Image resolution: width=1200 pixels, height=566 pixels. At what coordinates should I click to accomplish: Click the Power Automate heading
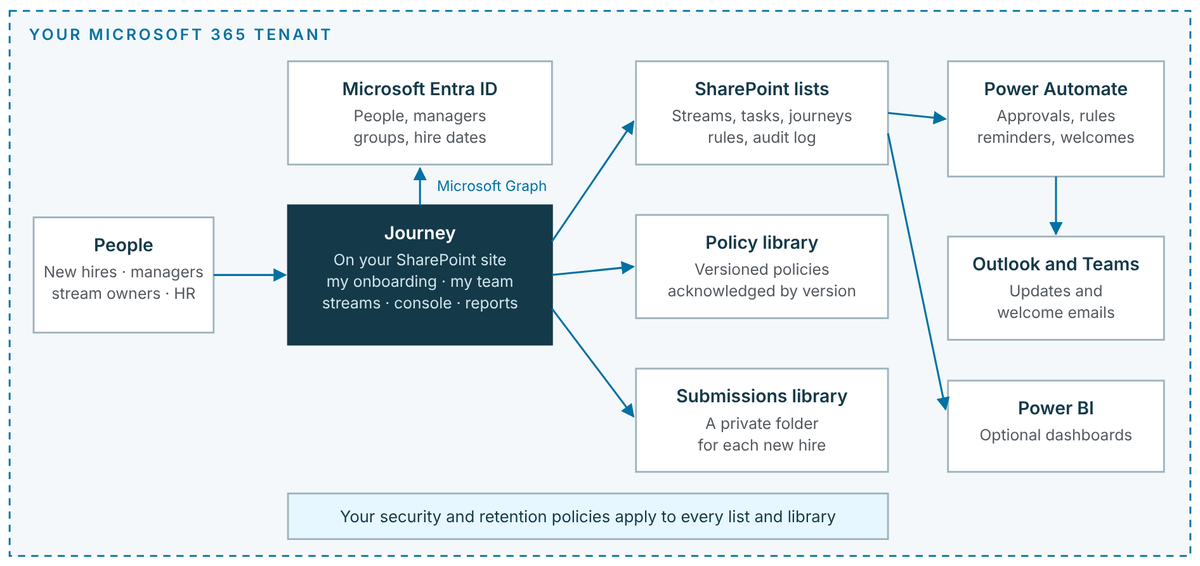coord(1056,89)
